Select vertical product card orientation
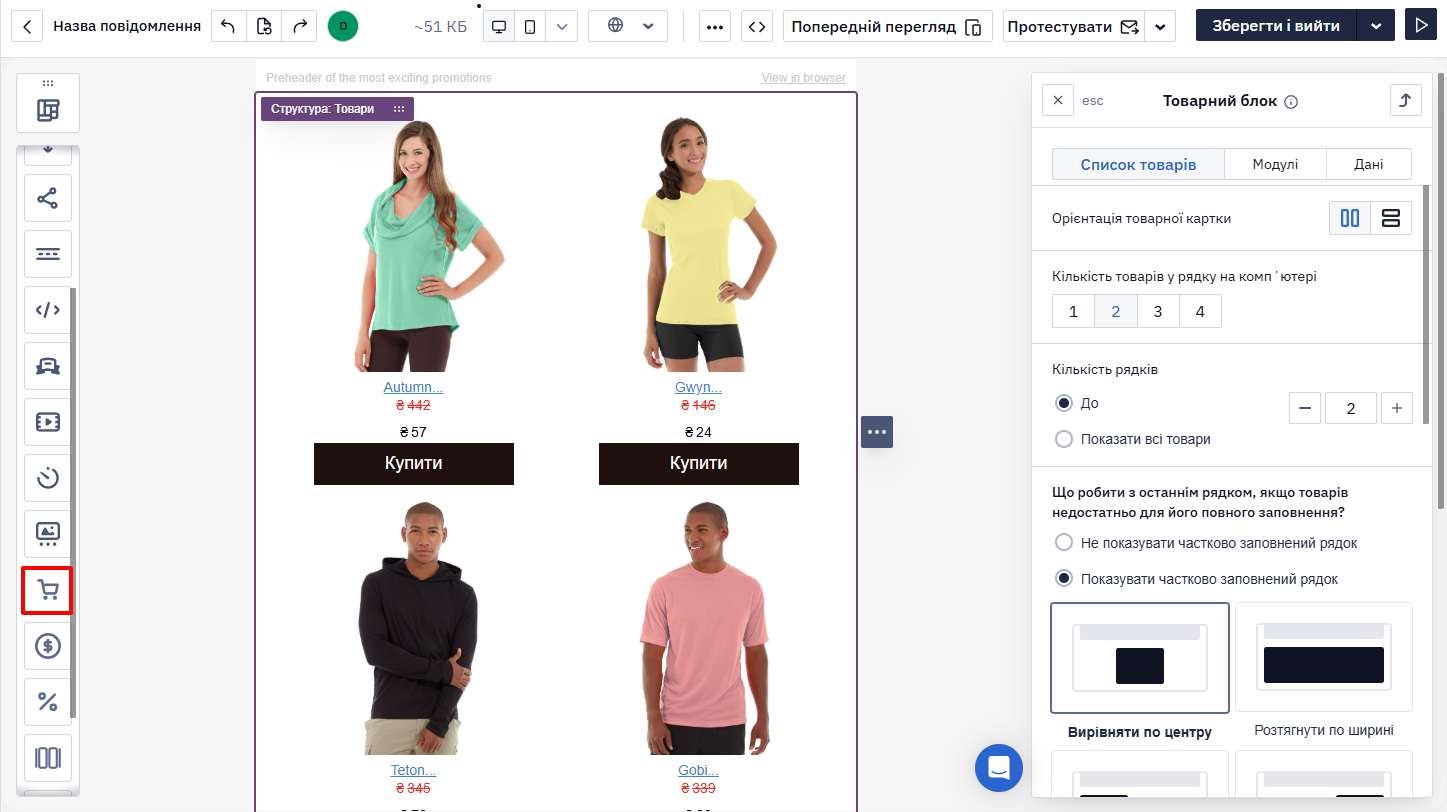The width and height of the screenshot is (1447, 812). [1350, 218]
